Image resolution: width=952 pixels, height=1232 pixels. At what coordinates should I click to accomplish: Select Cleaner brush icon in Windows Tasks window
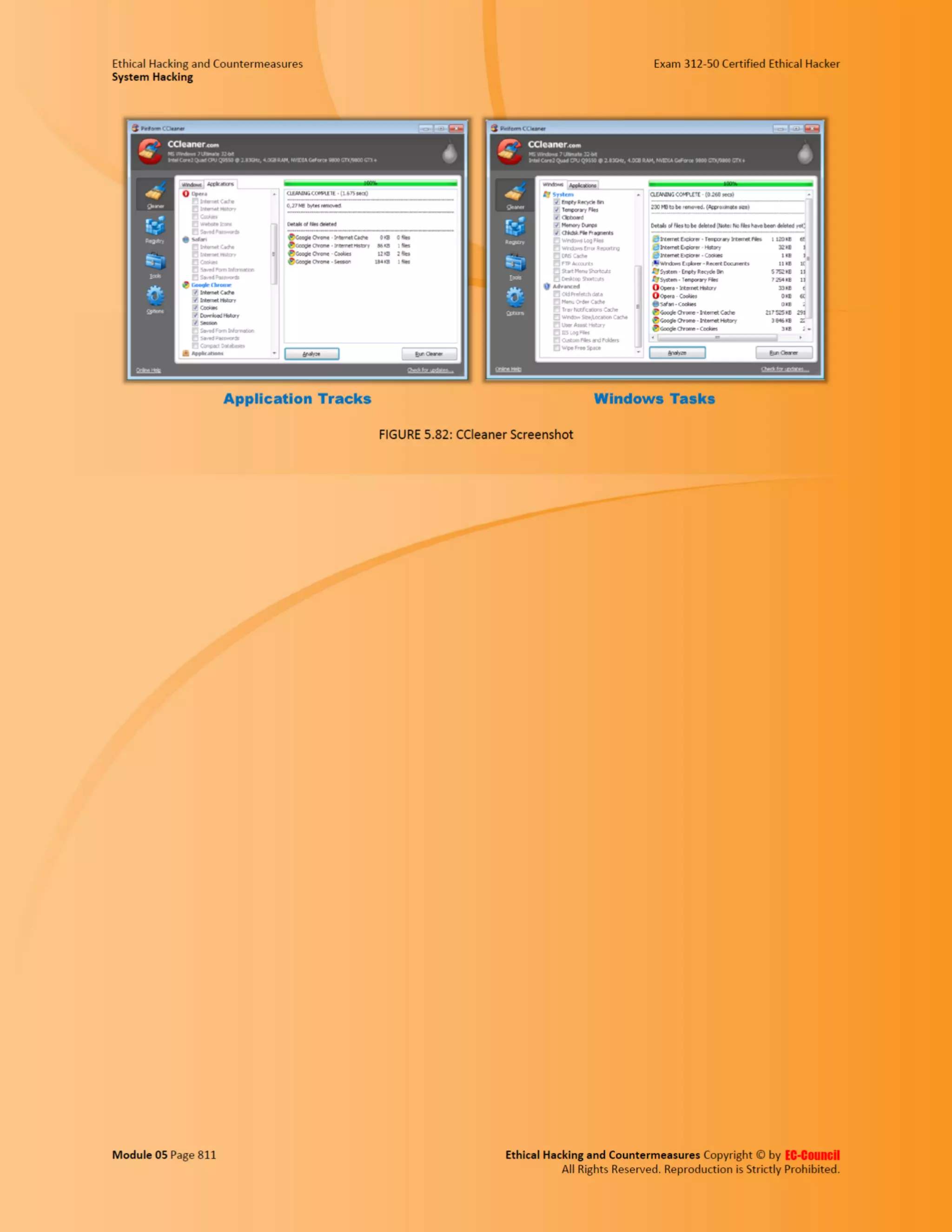[x=515, y=193]
